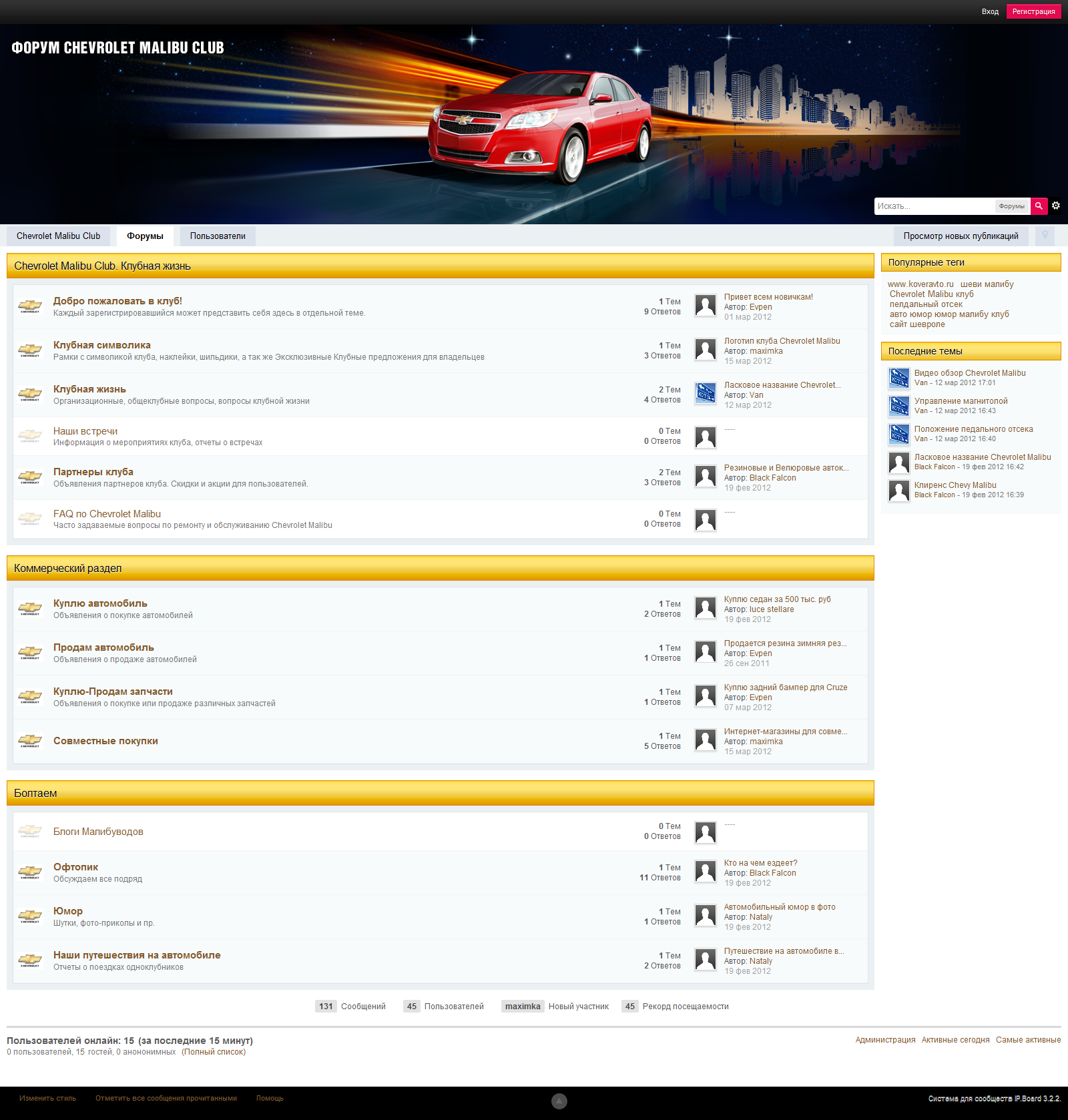Click Chevrolet icon beside 'Продам автомобиль'
1068x1120 pixels.
30,653
